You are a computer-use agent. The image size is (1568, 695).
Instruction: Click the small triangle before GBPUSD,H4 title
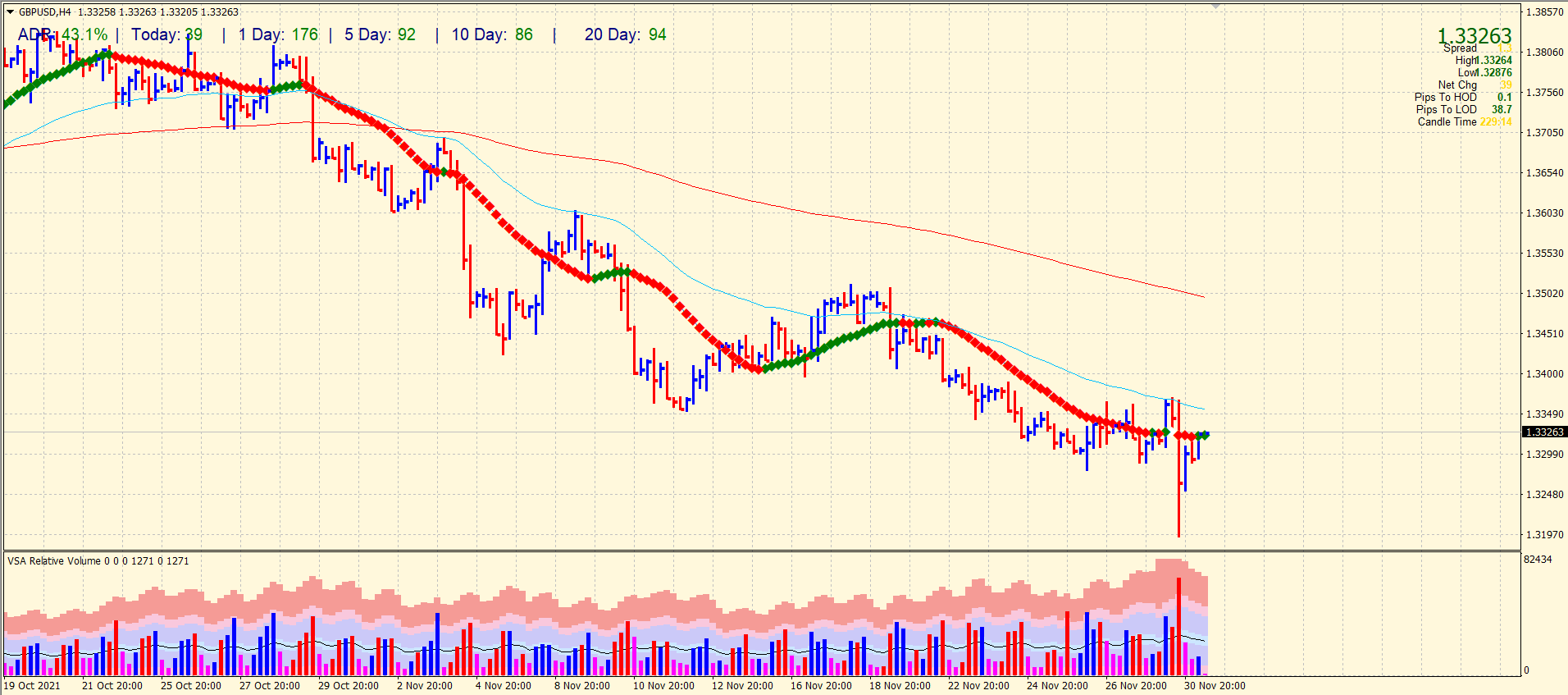tap(11, 12)
